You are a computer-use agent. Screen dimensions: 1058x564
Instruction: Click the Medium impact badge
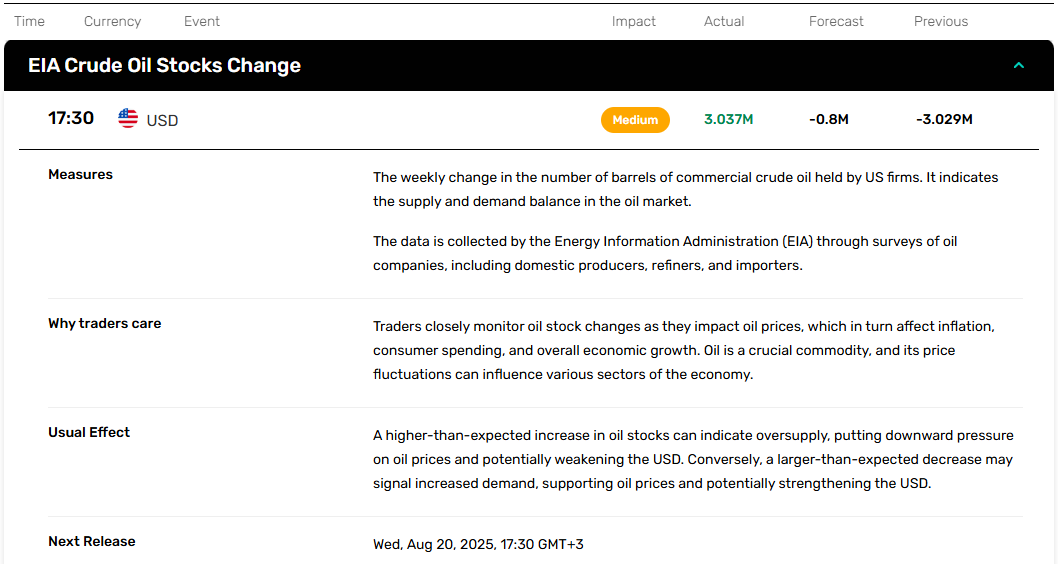point(635,120)
